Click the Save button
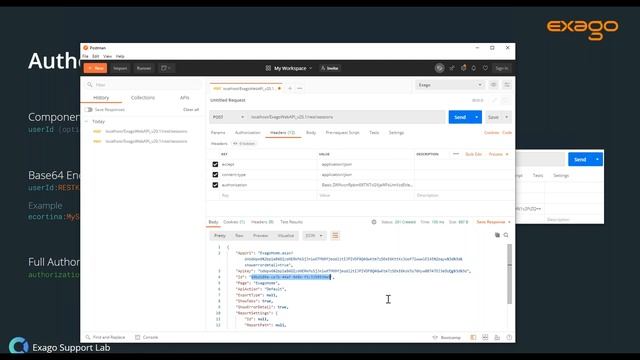This screenshot has height=360, width=640. point(493,117)
